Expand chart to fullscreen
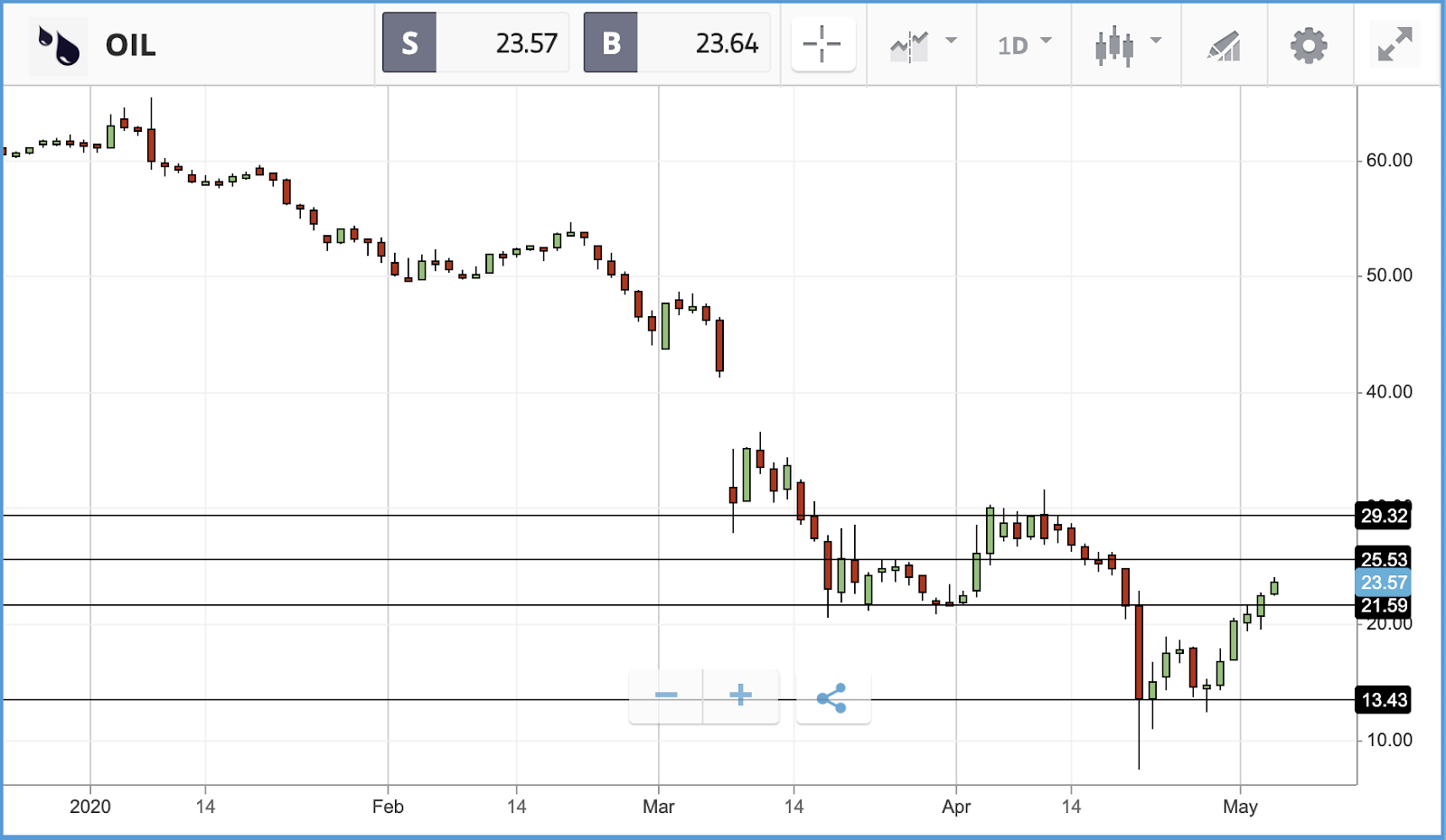 pyautogui.click(x=1394, y=44)
